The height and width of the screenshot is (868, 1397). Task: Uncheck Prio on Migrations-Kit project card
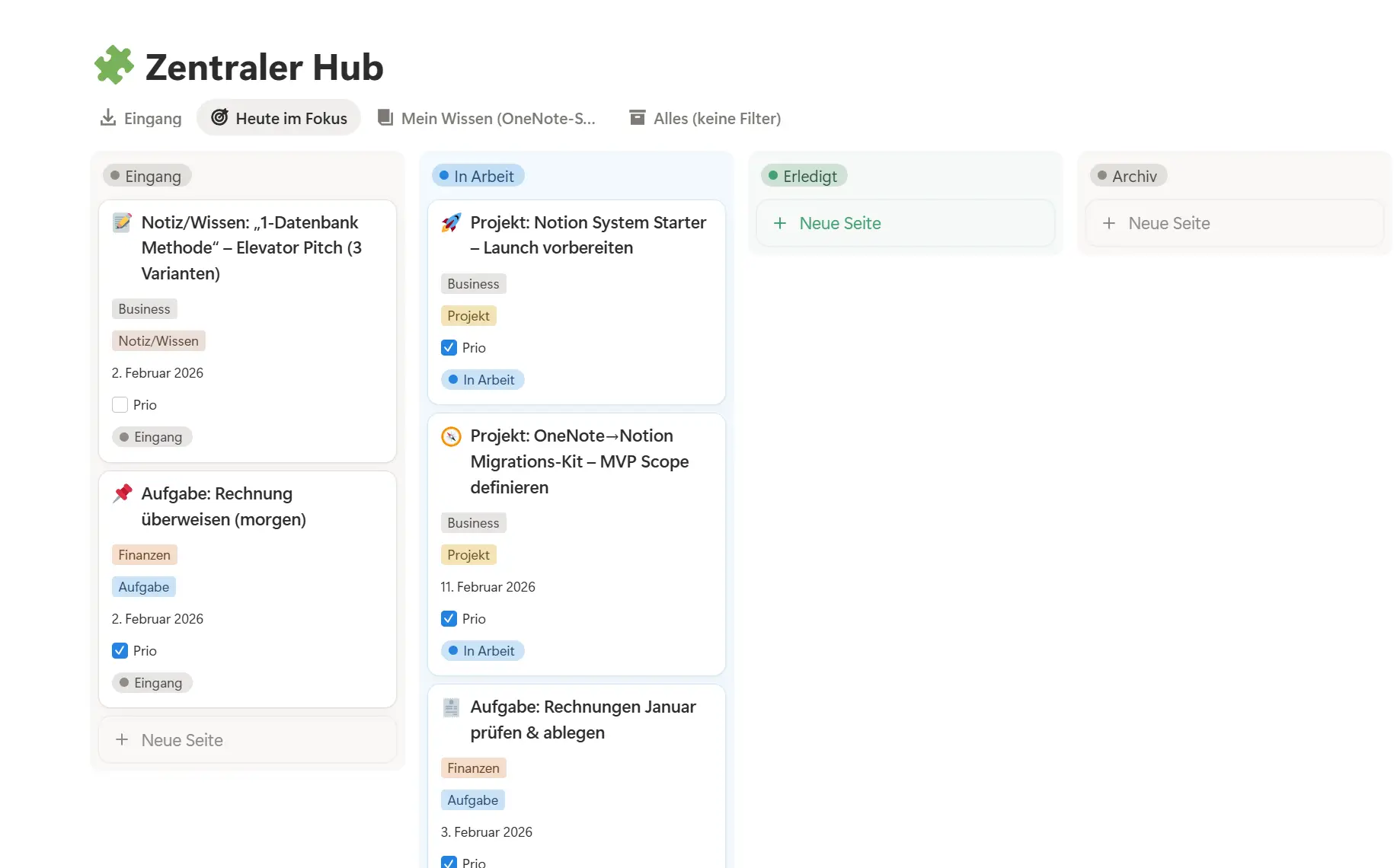point(449,619)
